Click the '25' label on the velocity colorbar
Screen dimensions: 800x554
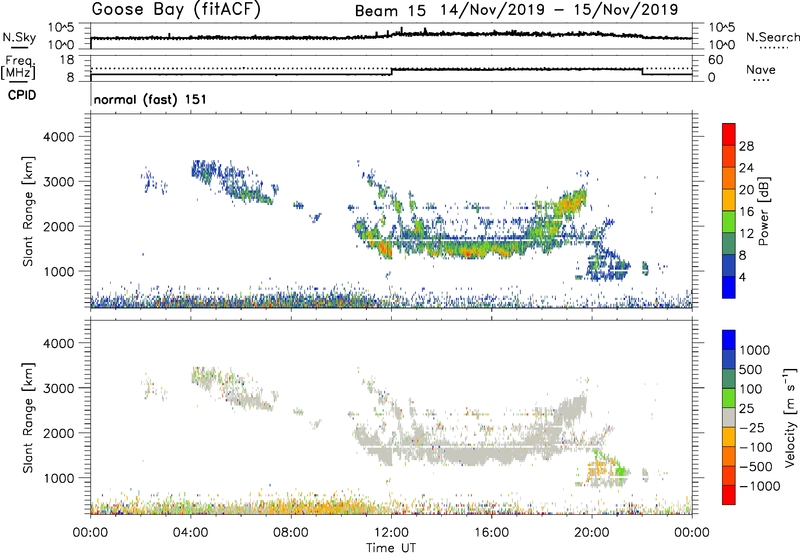tap(746, 409)
